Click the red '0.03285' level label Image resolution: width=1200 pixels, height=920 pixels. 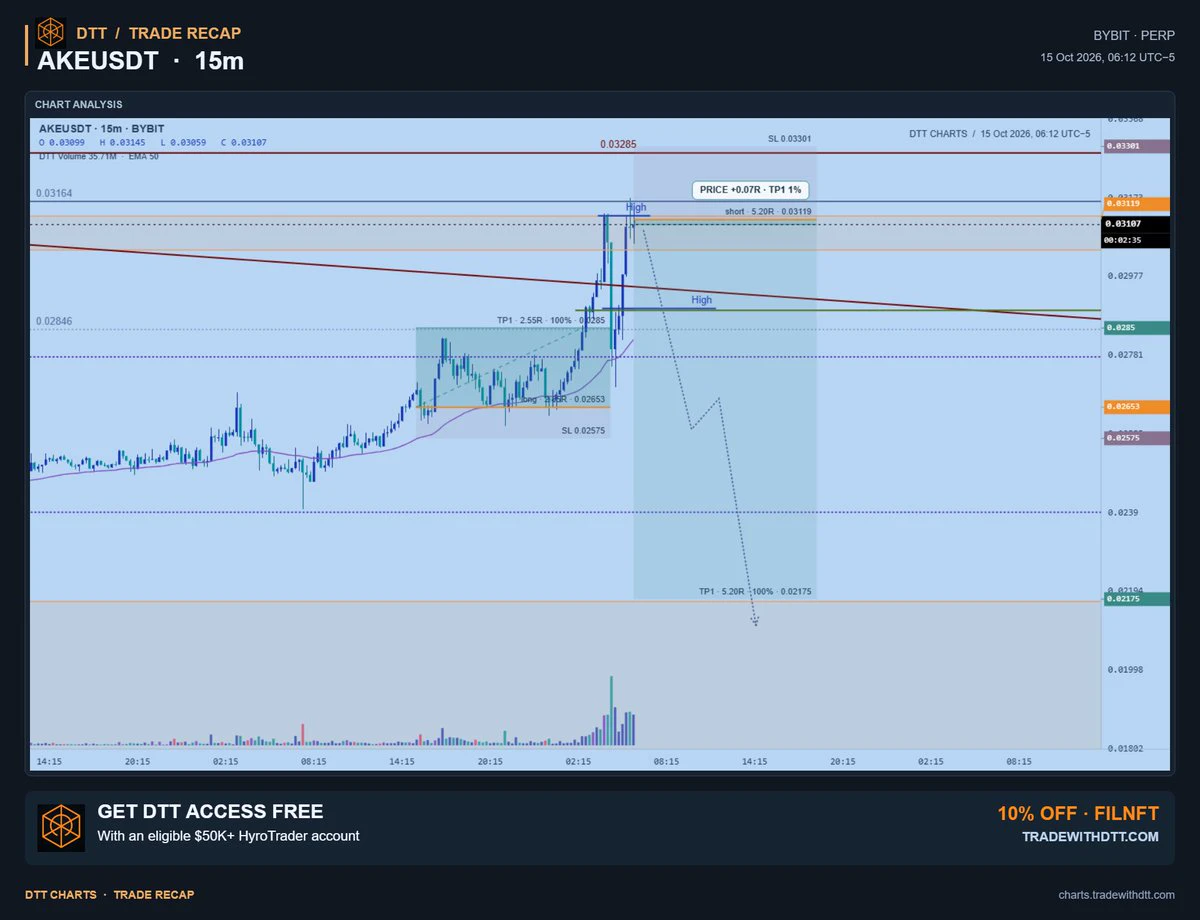point(618,144)
